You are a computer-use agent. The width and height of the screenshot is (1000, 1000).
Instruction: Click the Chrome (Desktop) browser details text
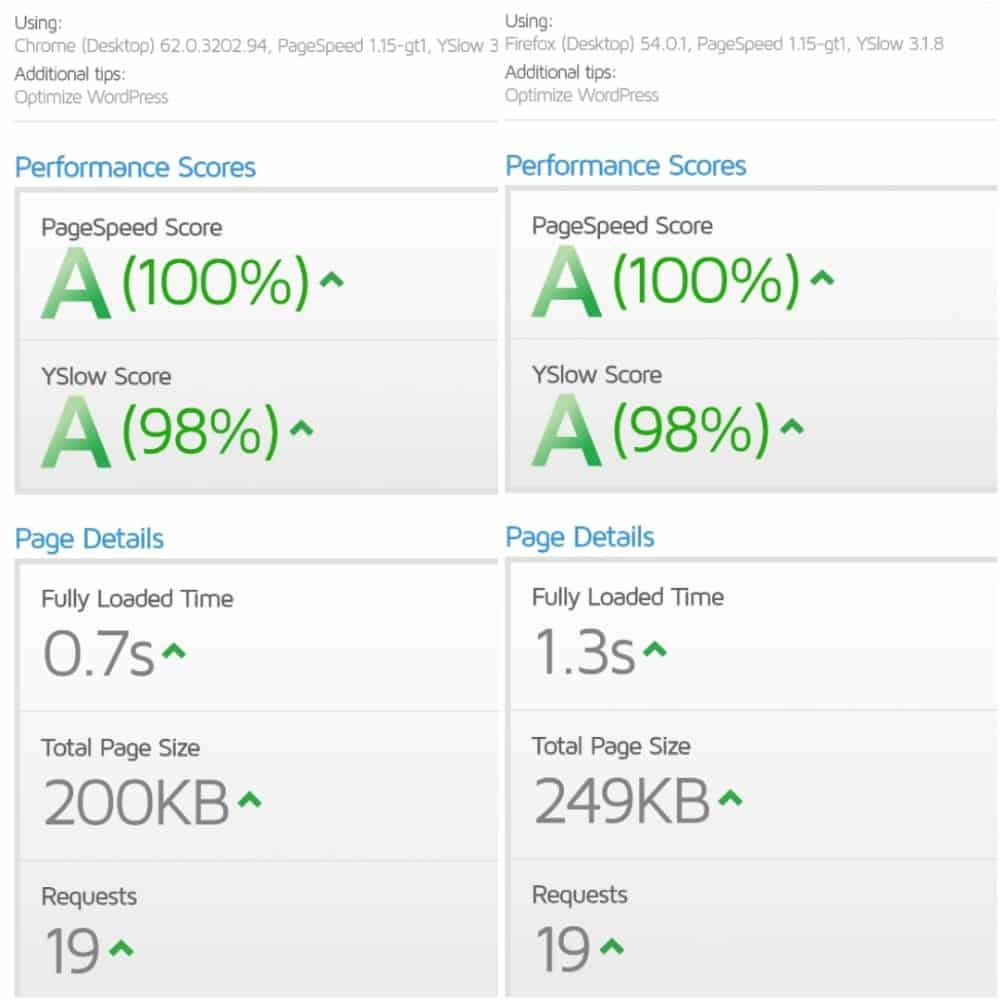(x=256, y=46)
